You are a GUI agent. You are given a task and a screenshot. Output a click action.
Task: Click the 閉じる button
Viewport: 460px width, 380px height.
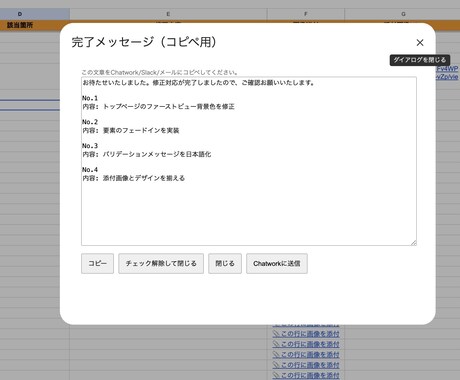[225, 263]
